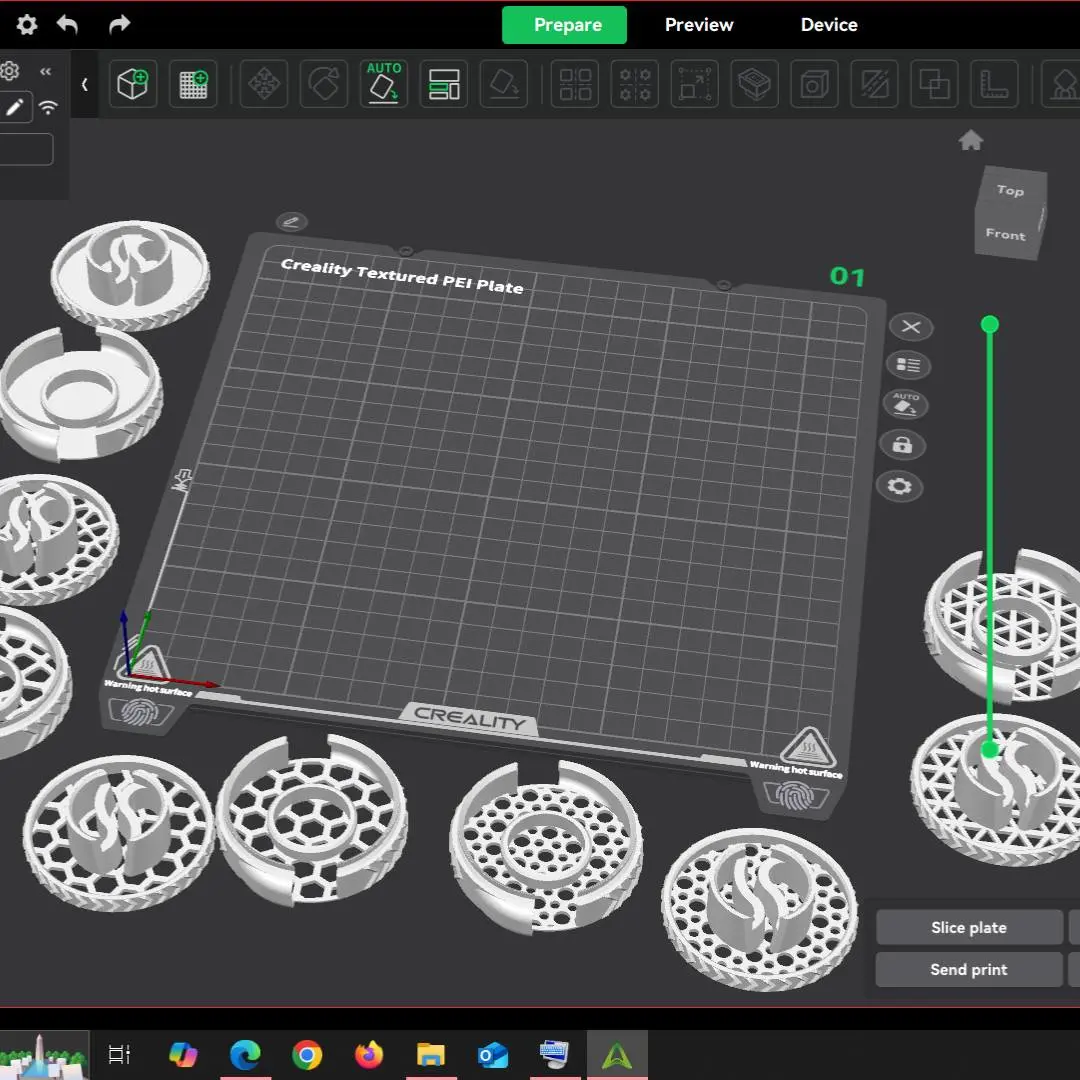
Task: Add a new plate with grid icon
Action: 193,84
